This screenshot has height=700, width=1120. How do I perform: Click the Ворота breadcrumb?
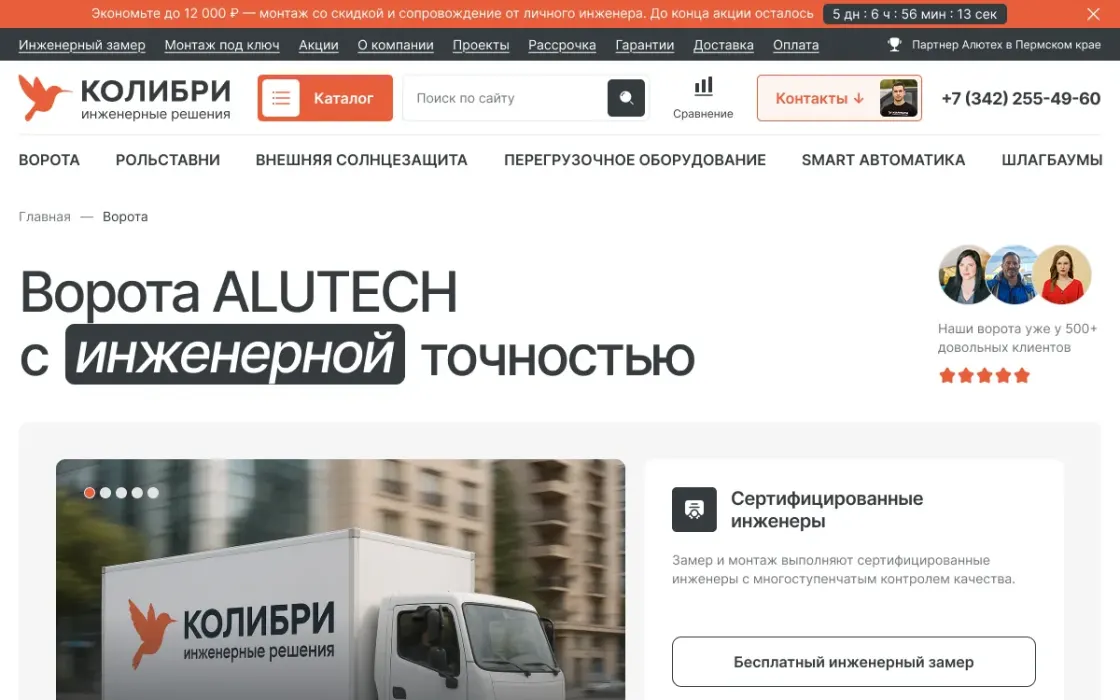[x=125, y=216]
